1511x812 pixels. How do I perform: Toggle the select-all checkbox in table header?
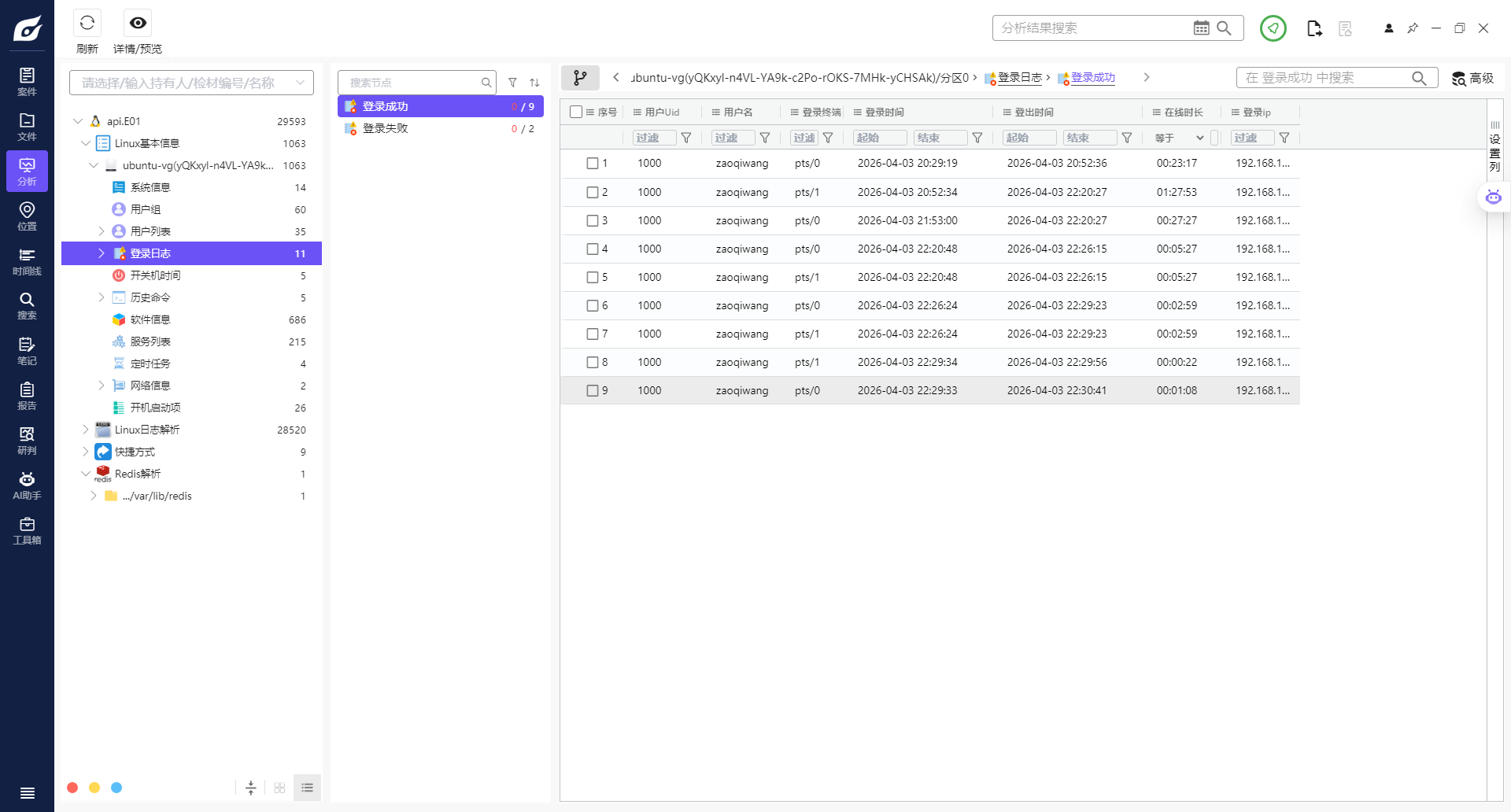[x=576, y=112]
